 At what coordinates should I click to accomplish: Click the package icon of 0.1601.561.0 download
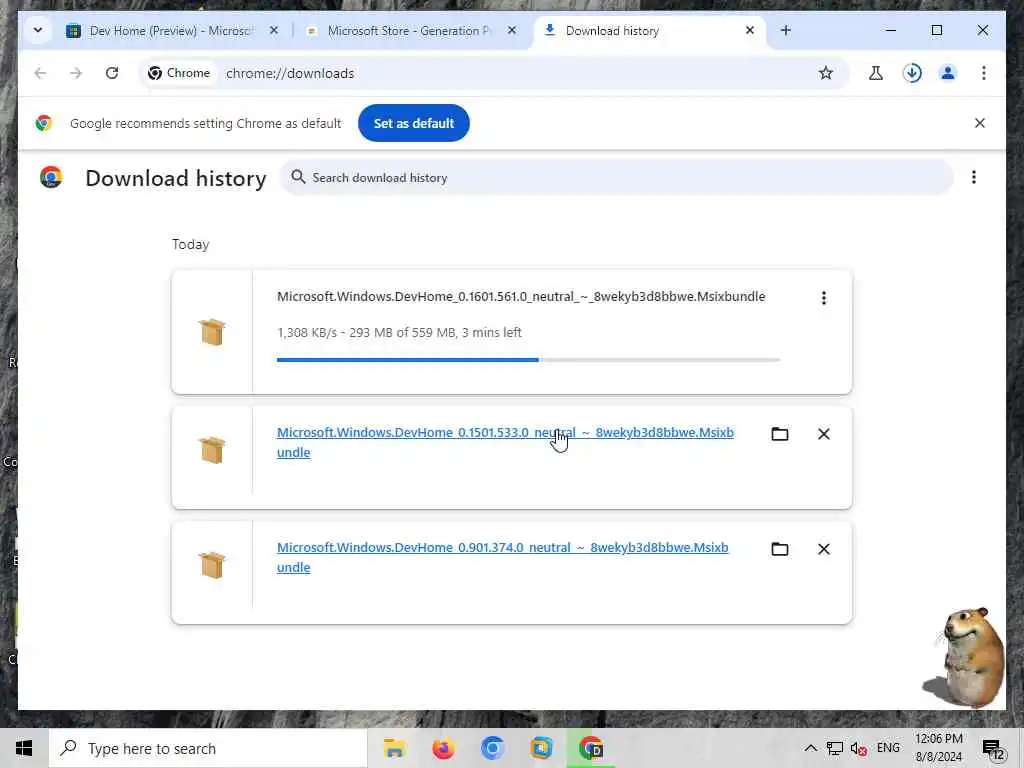(212, 332)
